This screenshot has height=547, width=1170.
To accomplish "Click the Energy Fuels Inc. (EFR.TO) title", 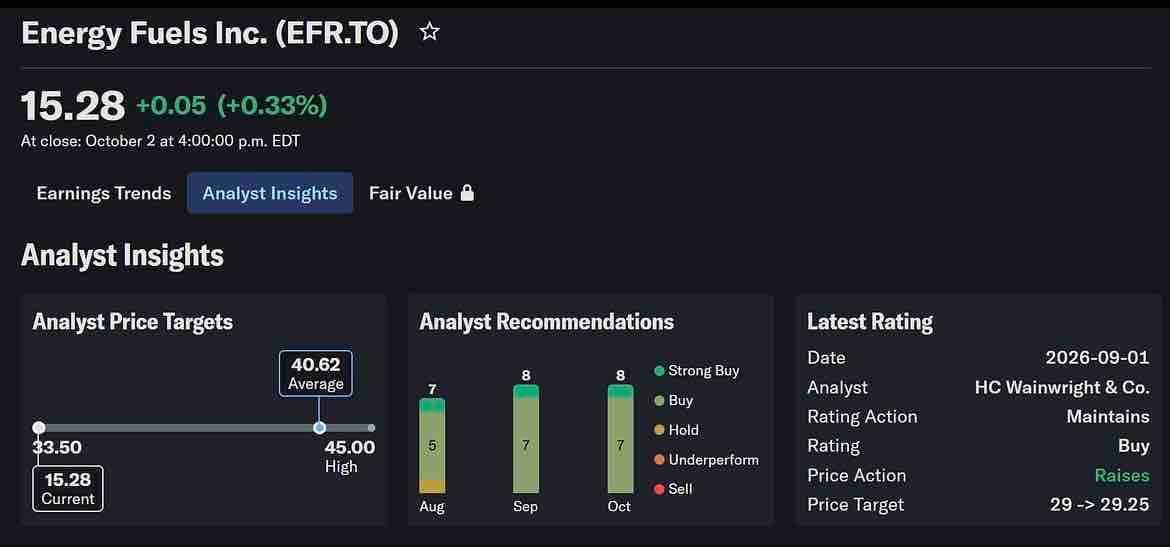I will click(x=210, y=34).
